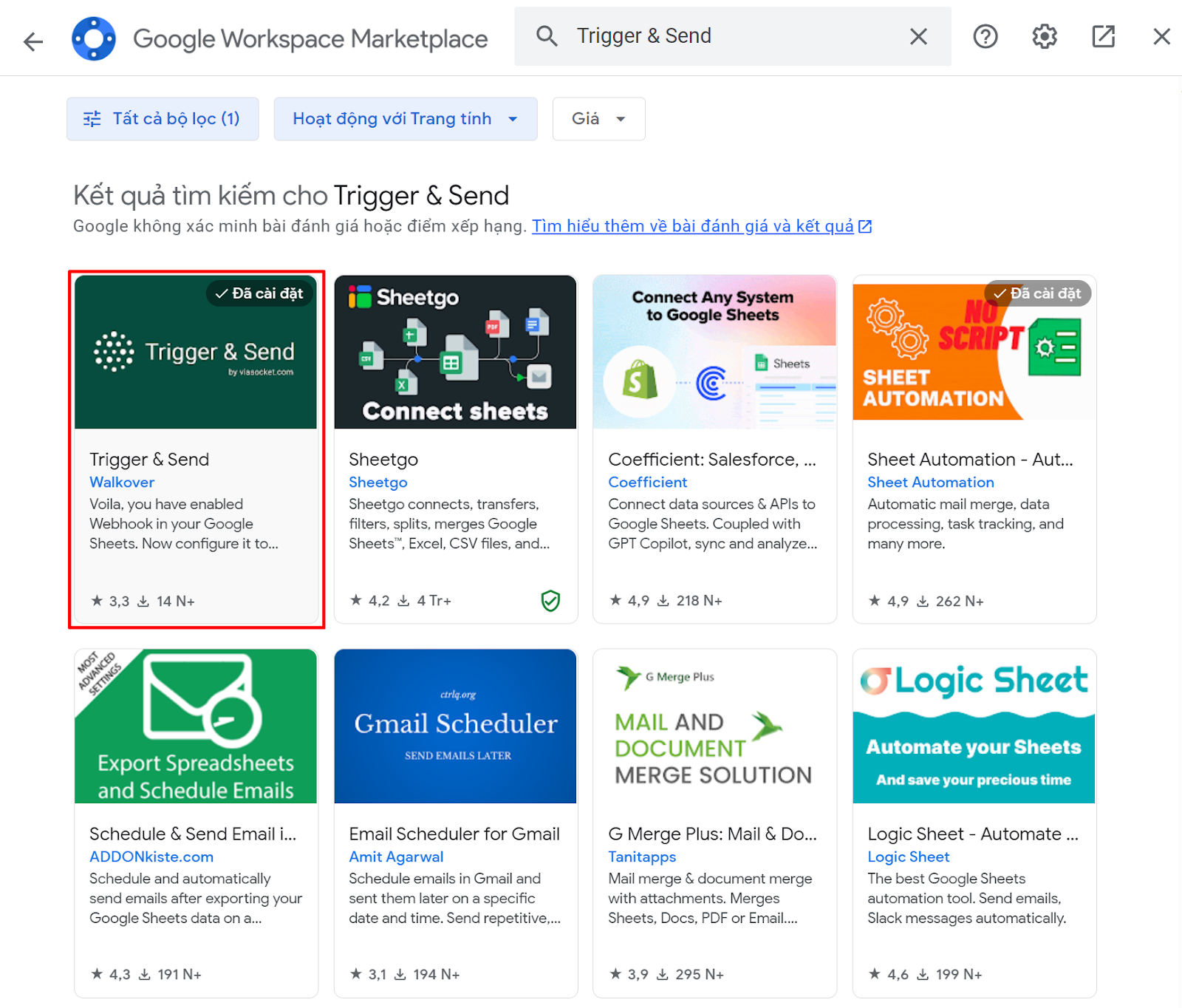Click the Amit Agarwal developer link

(396, 857)
